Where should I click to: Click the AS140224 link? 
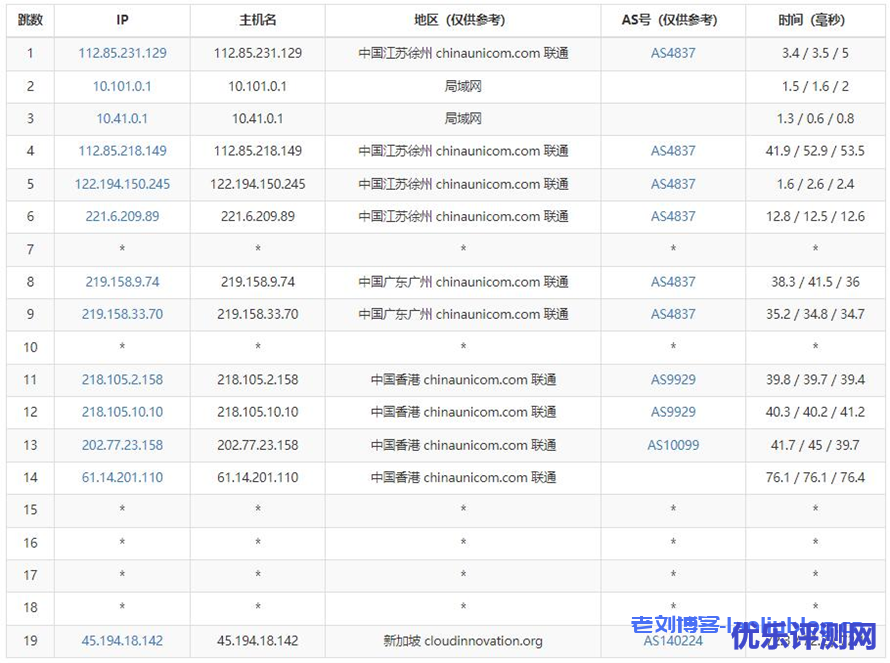673,641
